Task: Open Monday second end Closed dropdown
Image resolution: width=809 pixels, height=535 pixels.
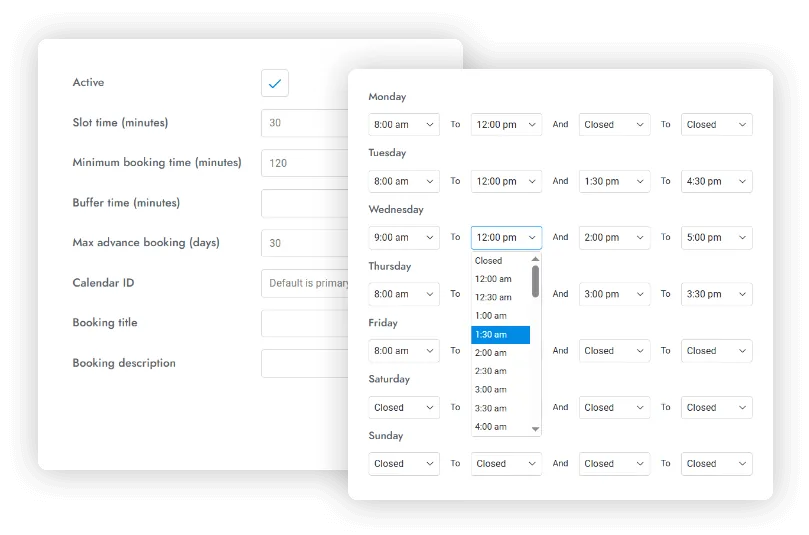Action: pos(717,124)
